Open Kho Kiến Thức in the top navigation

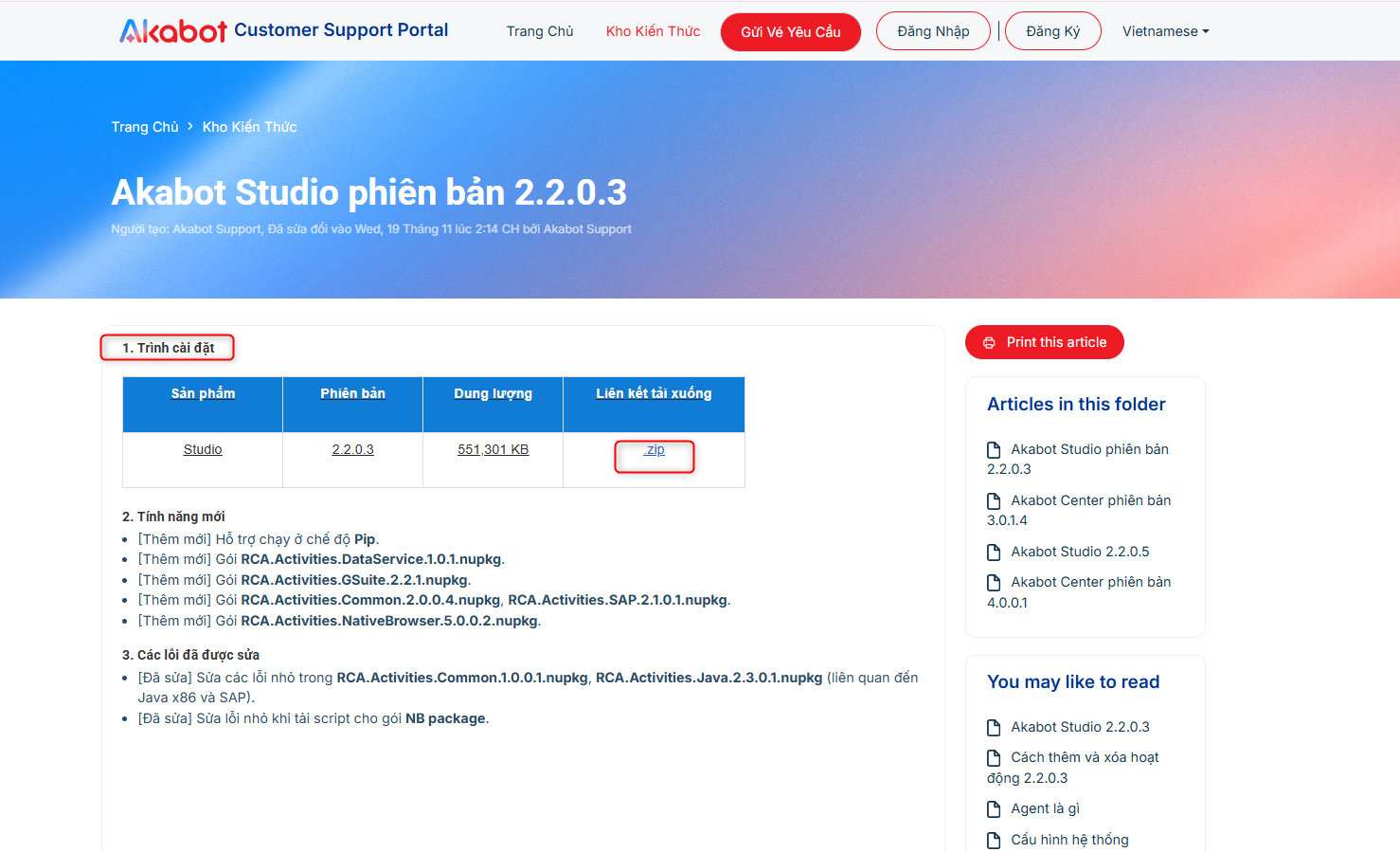pos(653,31)
